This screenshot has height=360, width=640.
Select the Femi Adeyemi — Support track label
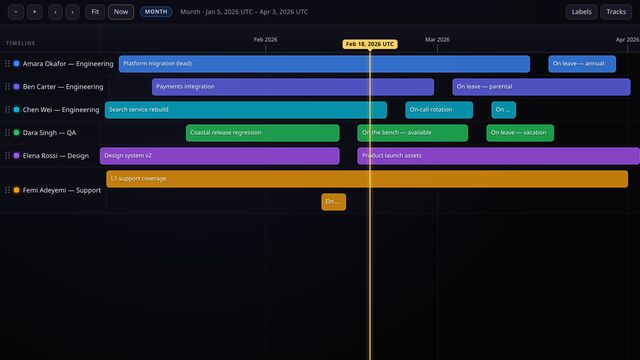click(62, 190)
